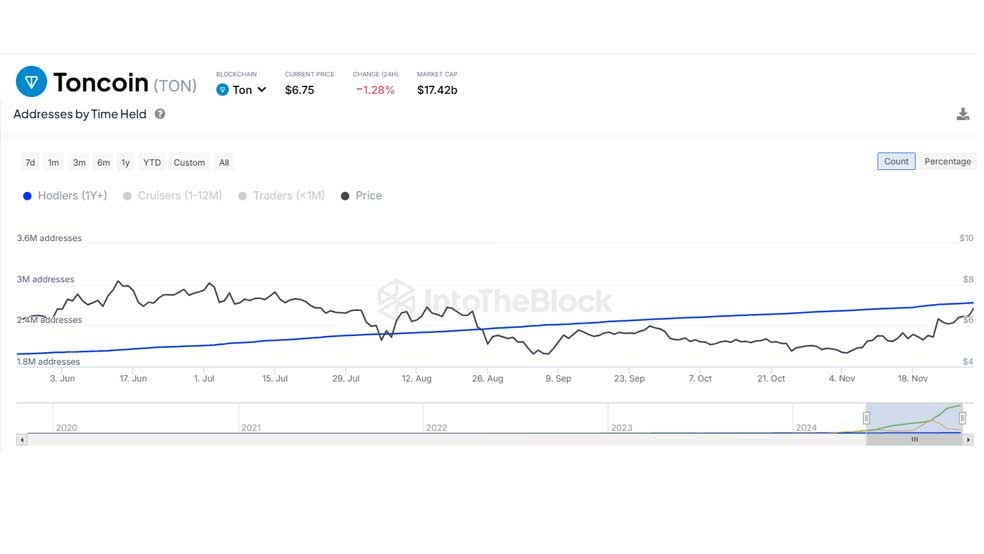The width and height of the screenshot is (984, 554).
Task: Toggle the Hodlers (1Y+) series
Action: pos(65,196)
